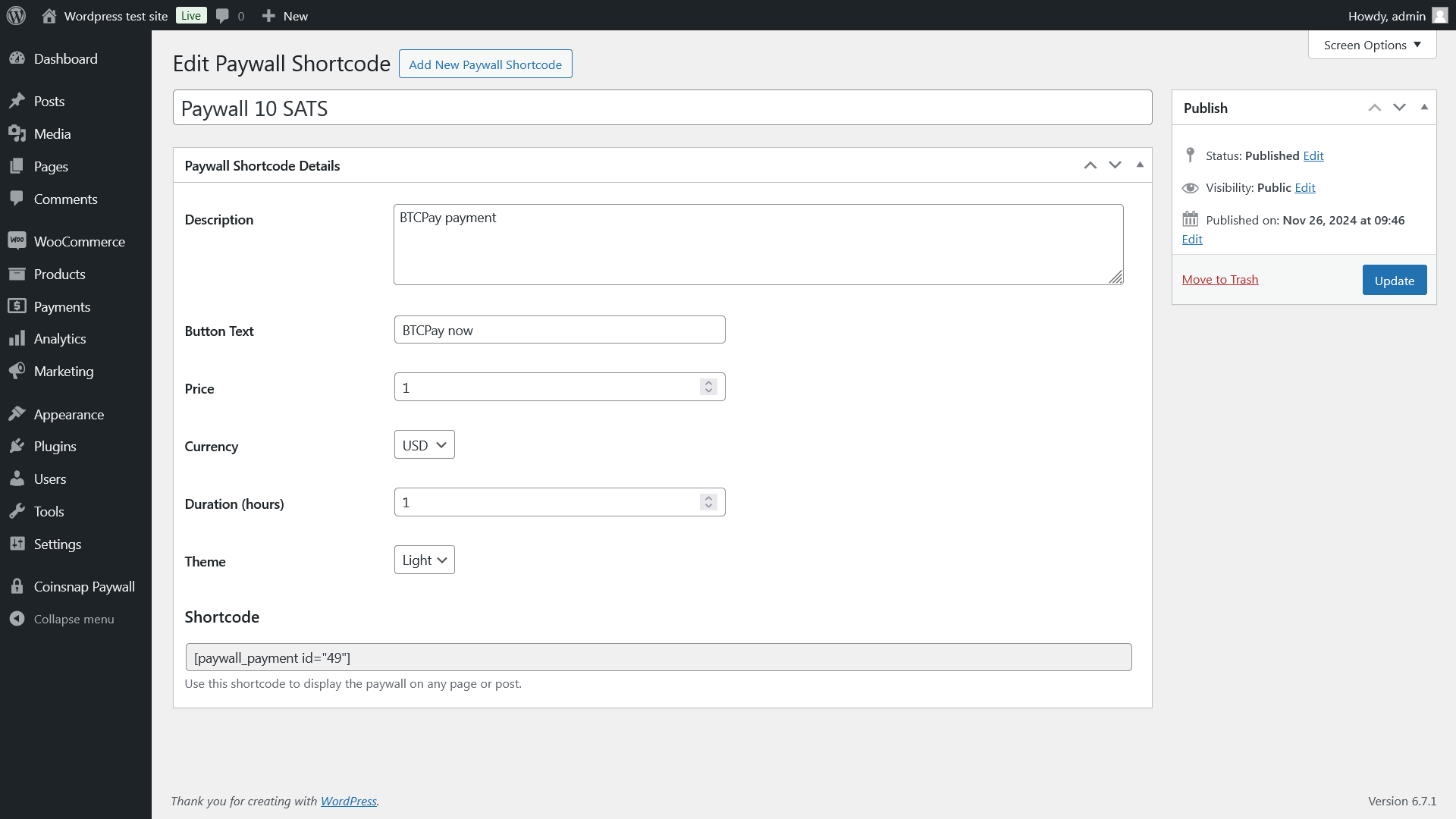1456x819 pixels.
Task: Open the WordPress logo menu
Action: click(x=16, y=15)
